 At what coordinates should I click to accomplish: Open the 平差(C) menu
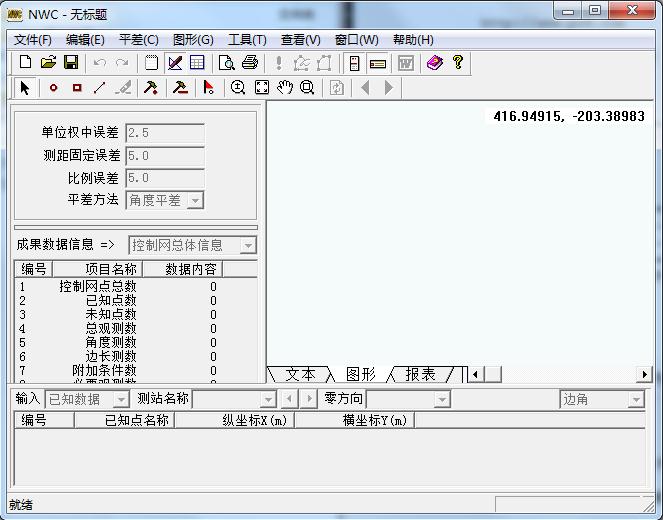[139, 40]
